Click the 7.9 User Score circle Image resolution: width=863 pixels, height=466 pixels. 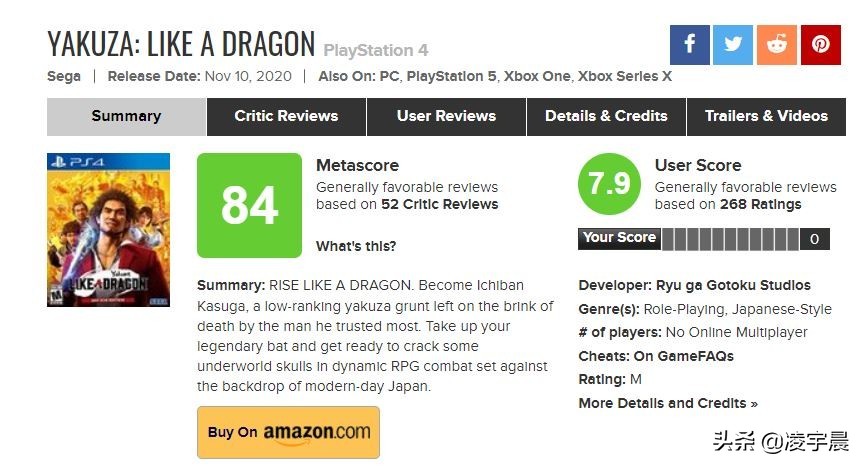coord(609,184)
